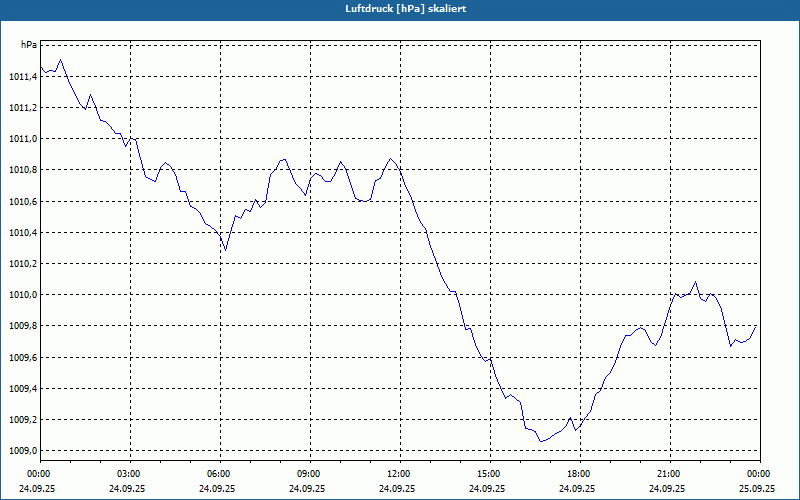Click the chart title 'Luftdruck [hPa] skaliert'
The image size is (800, 500).
point(406,9)
